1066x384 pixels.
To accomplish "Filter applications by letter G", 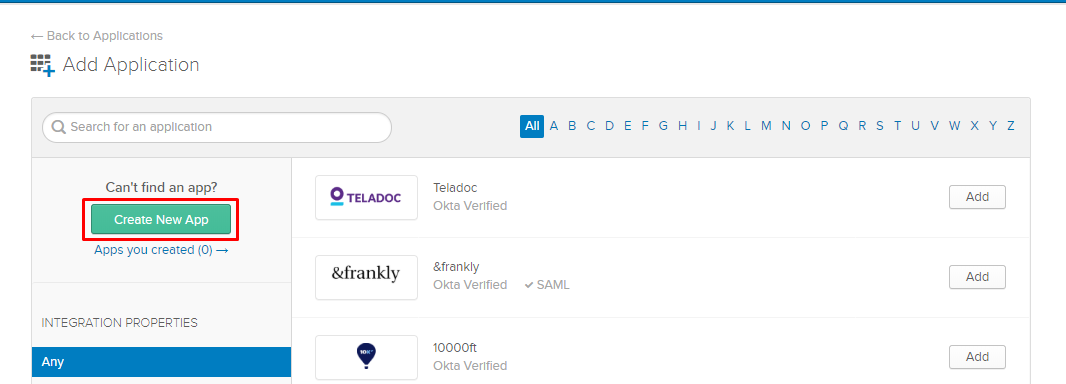I will coord(664,126).
